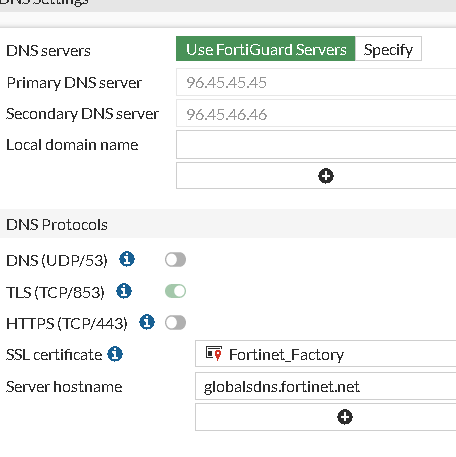This screenshot has width=456, height=457.
Task: Click the Server hostname label
Action: 64,387
